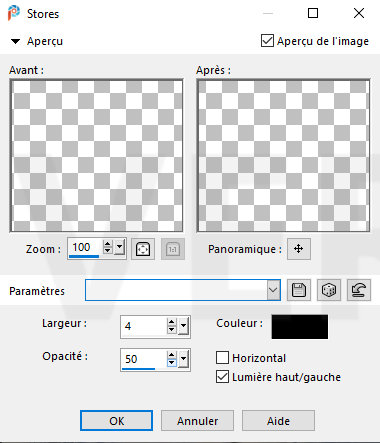Click the Panoramique pan arrows icon
380x443 pixels.
(299, 249)
